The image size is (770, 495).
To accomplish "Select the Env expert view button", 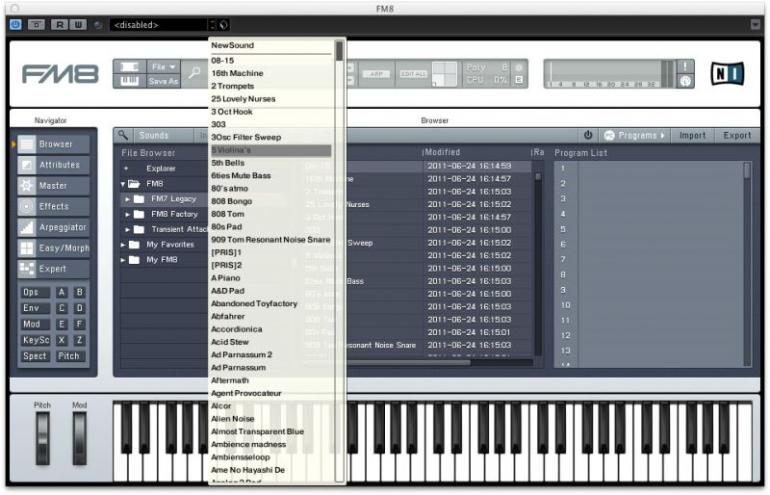I will (34, 308).
